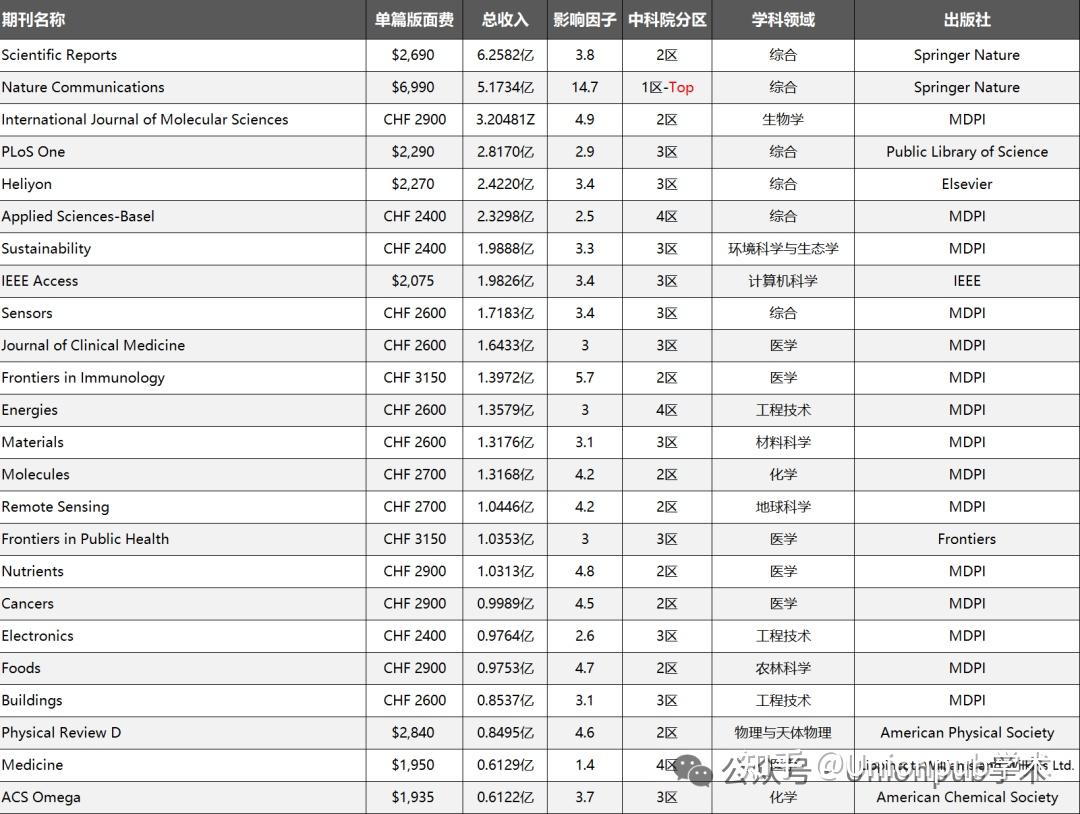Select the 计算机科学 subject cell for IEEE Access
Image resolution: width=1080 pixels, height=814 pixels.
pos(782,281)
